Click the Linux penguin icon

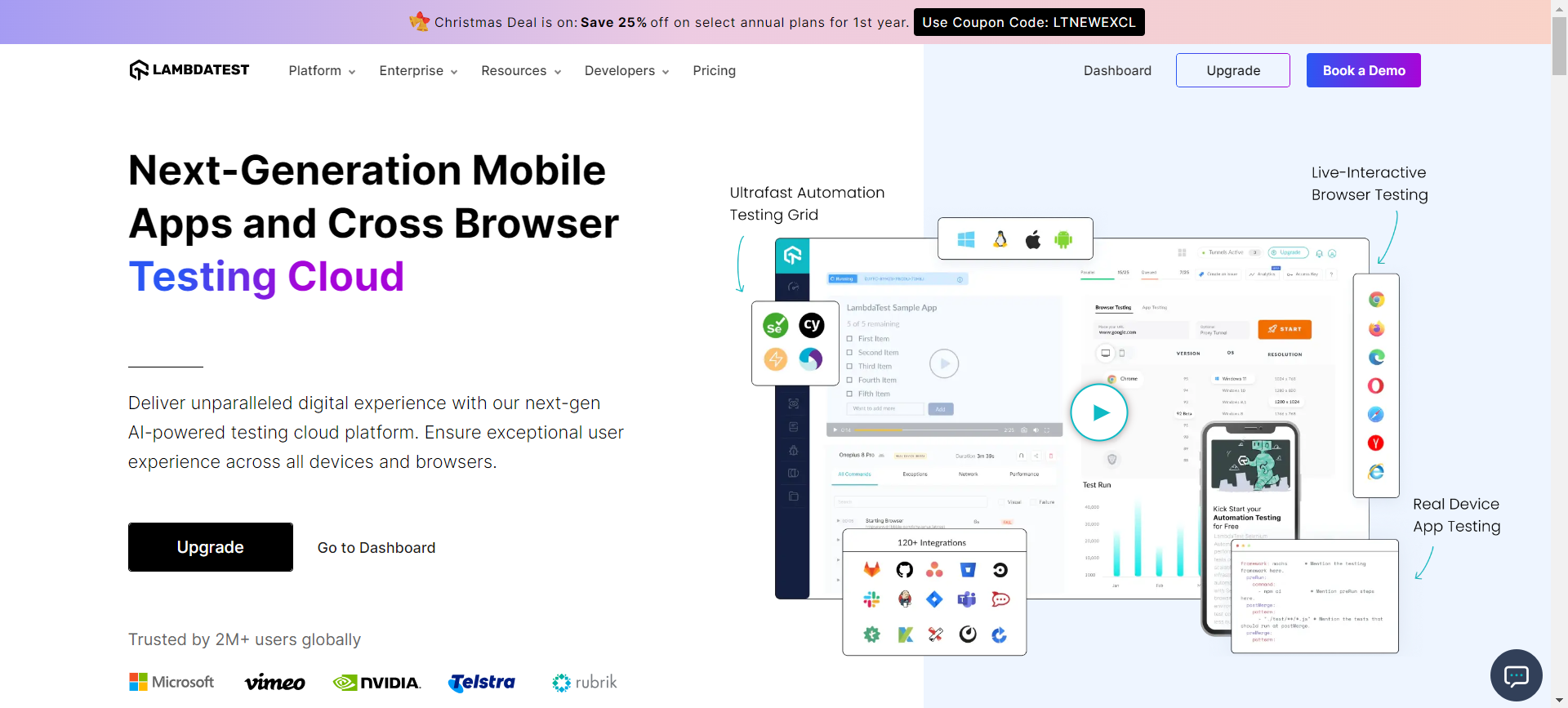(1000, 239)
